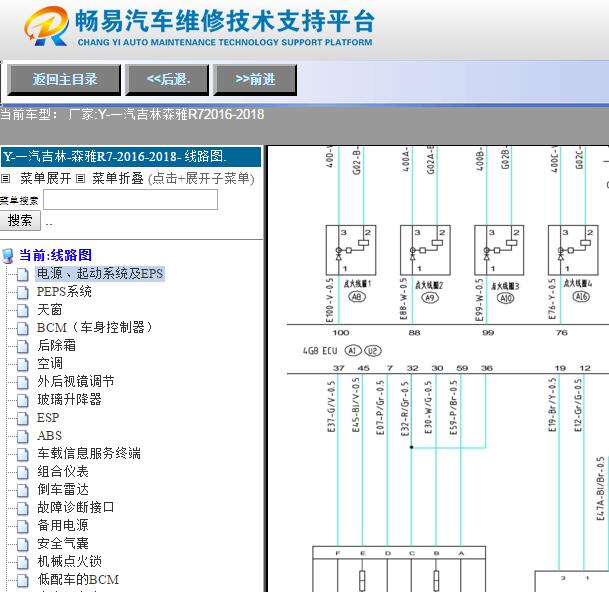Open the 外后视镜调节 diagram
This screenshot has height=592, width=609.
pyautogui.click(x=76, y=381)
